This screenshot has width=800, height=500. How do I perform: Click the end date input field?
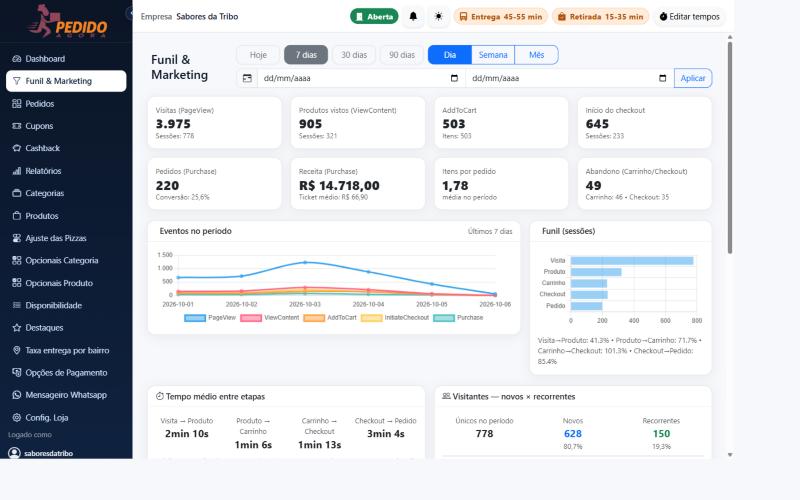[569, 78]
